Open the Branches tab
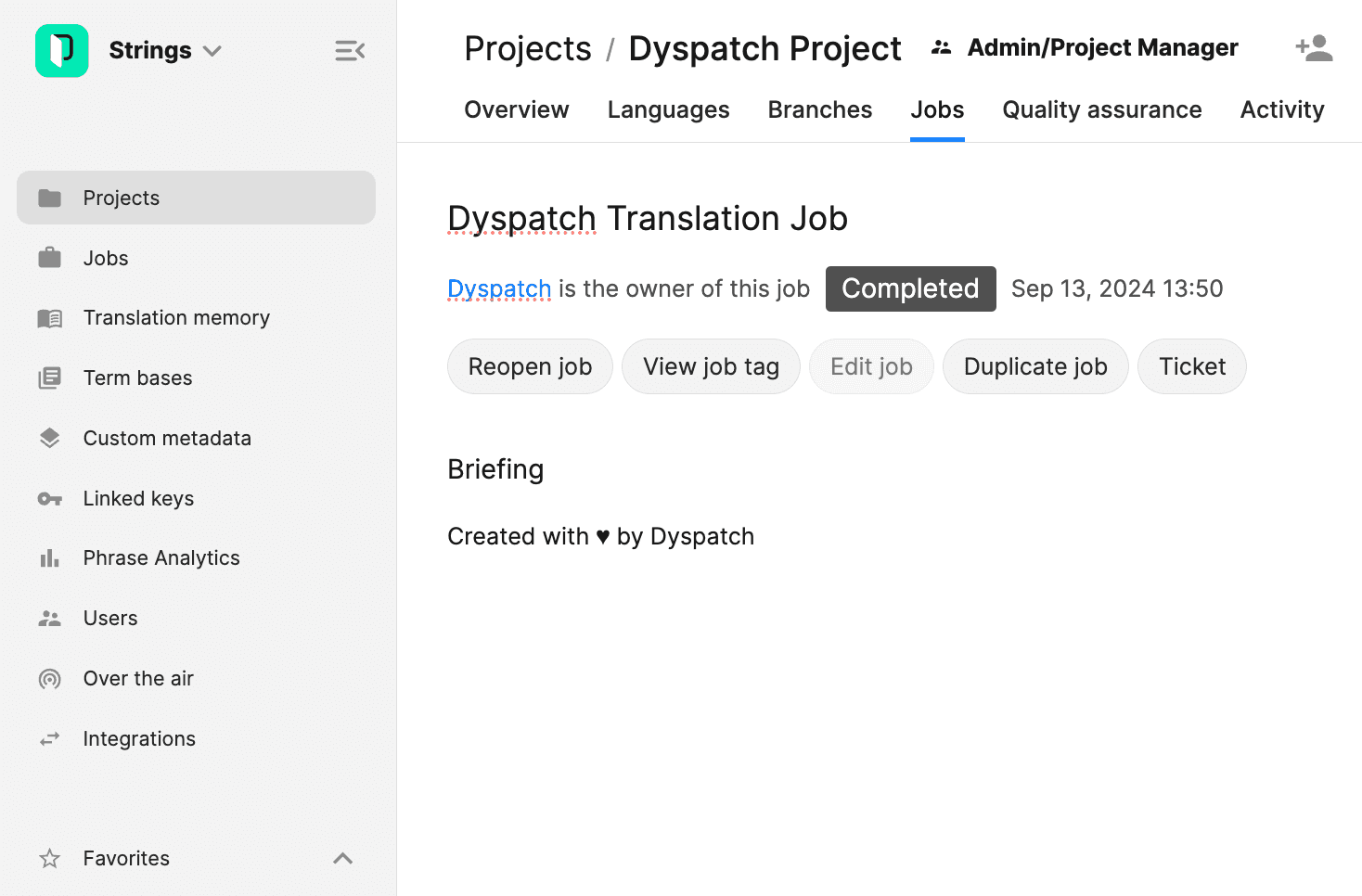Viewport: 1362px width, 896px height. tap(819, 109)
